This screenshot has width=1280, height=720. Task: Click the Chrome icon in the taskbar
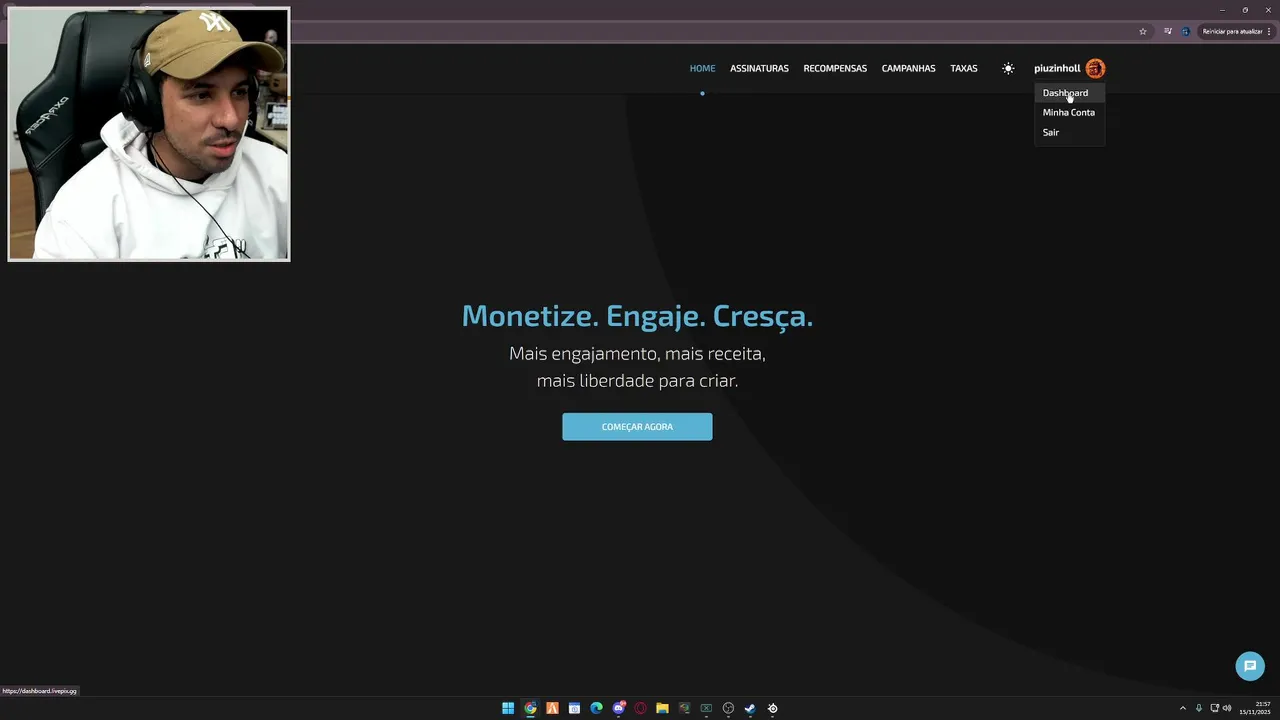tap(530, 708)
